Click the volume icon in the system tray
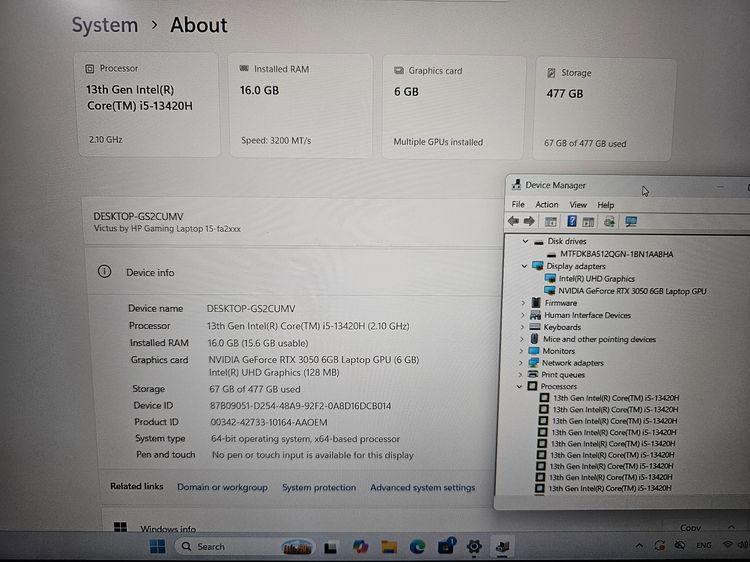Screen dimensions: 750x562 743,545
